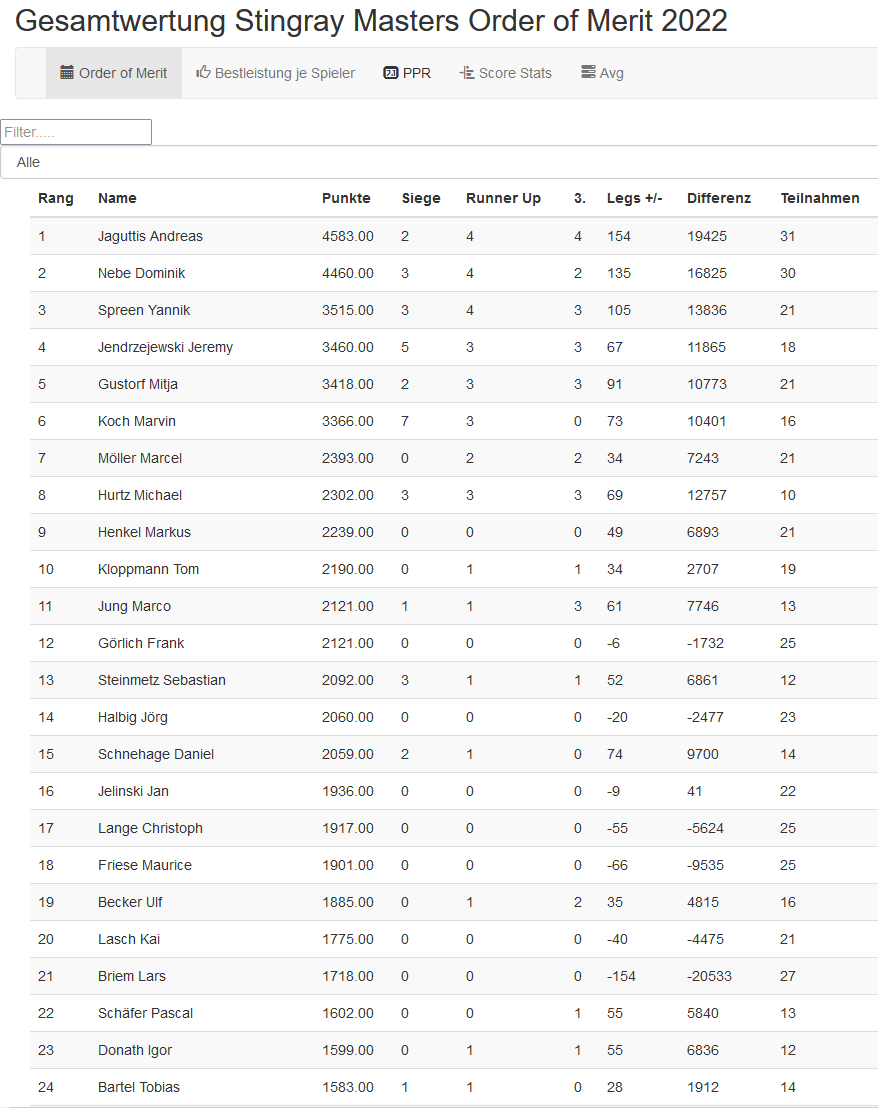The width and height of the screenshot is (878, 1108).
Task: Click the Avg tab icon
Action: (x=588, y=73)
